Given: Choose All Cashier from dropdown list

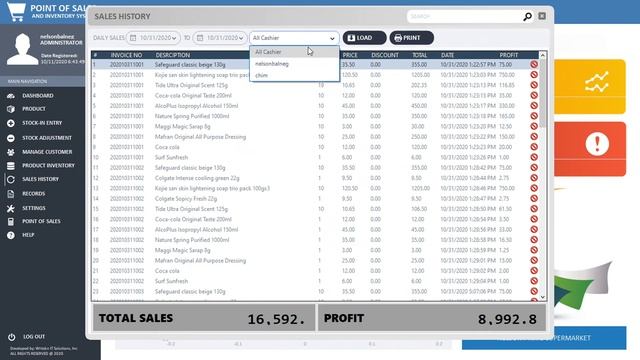Looking at the screenshot, I should [x=294, y=52].
